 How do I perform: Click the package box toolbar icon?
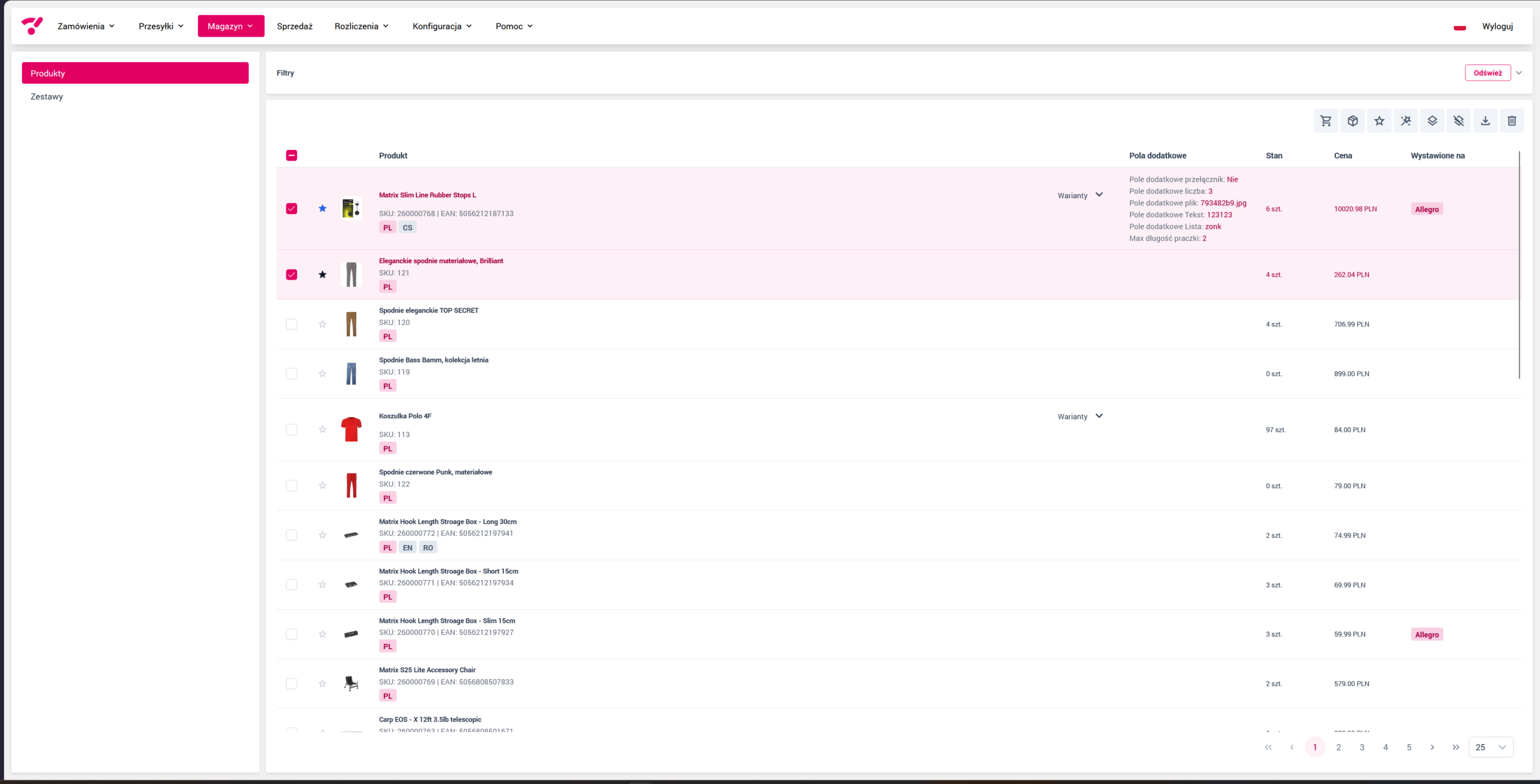point(1352,121)
